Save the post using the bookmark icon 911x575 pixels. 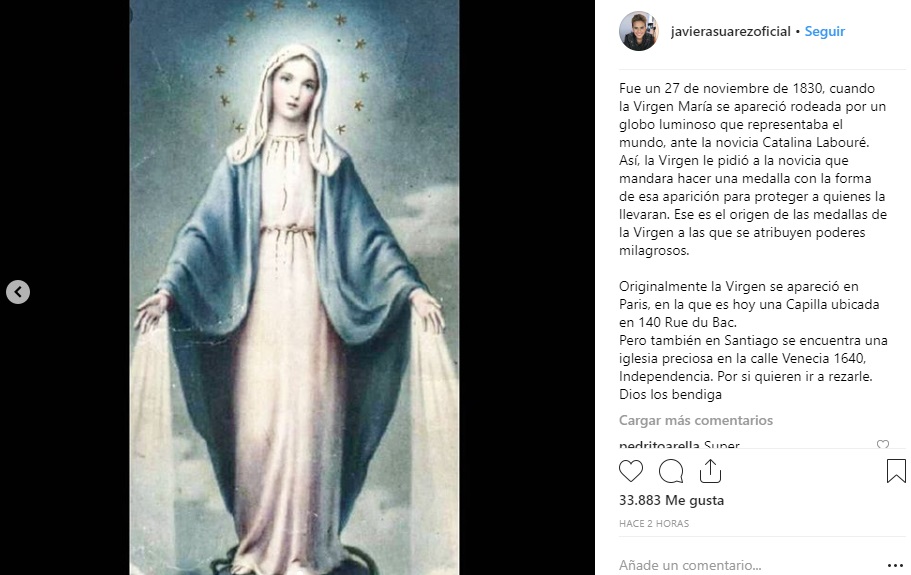coord(896,471)
